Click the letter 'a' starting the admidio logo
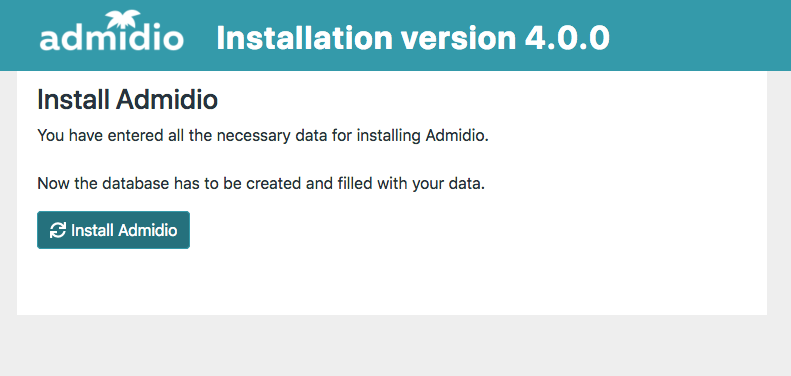Screen dimensions: 791x376 click(49, 40)
